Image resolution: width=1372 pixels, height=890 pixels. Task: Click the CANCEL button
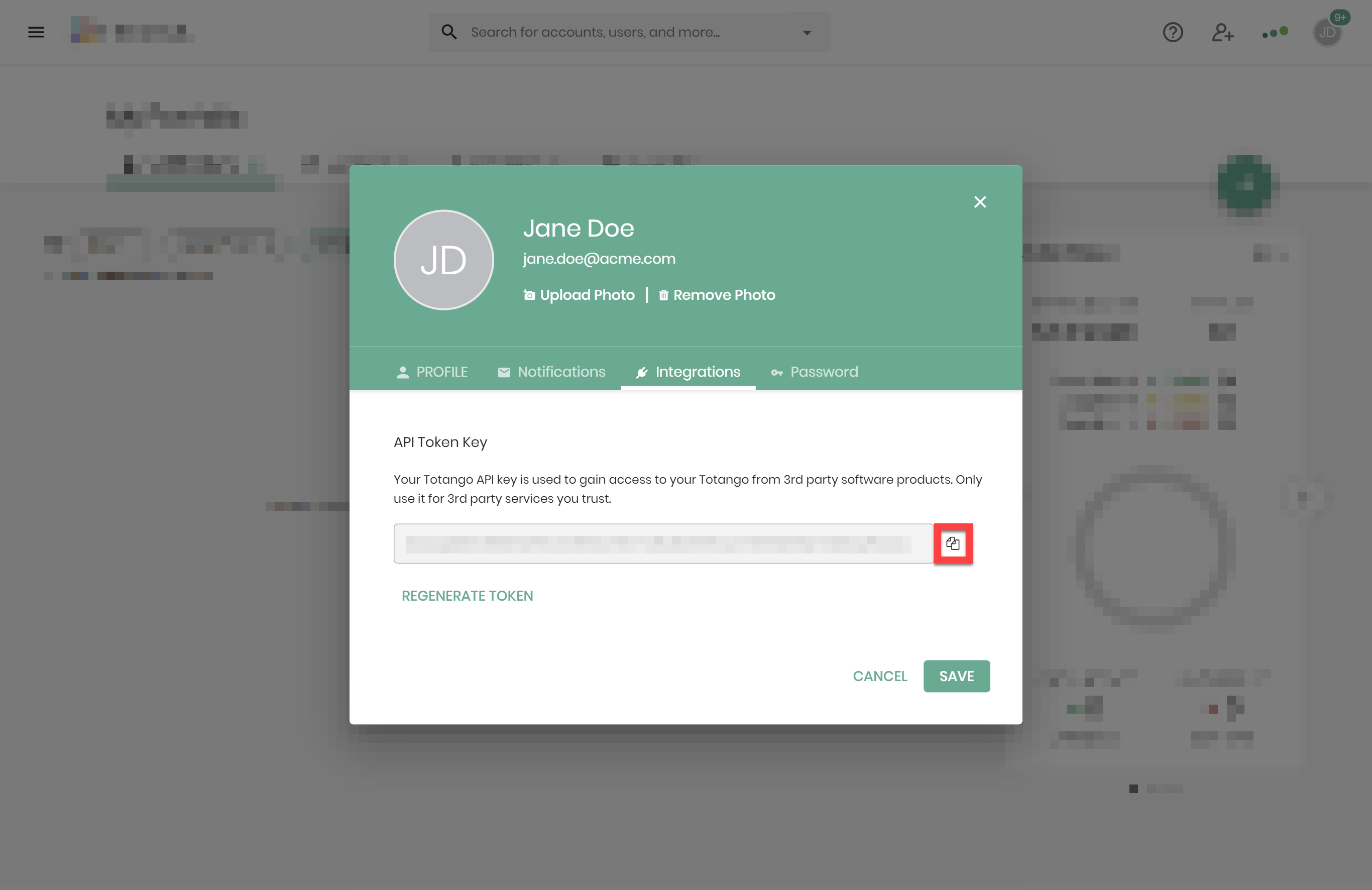pos(880,676)
